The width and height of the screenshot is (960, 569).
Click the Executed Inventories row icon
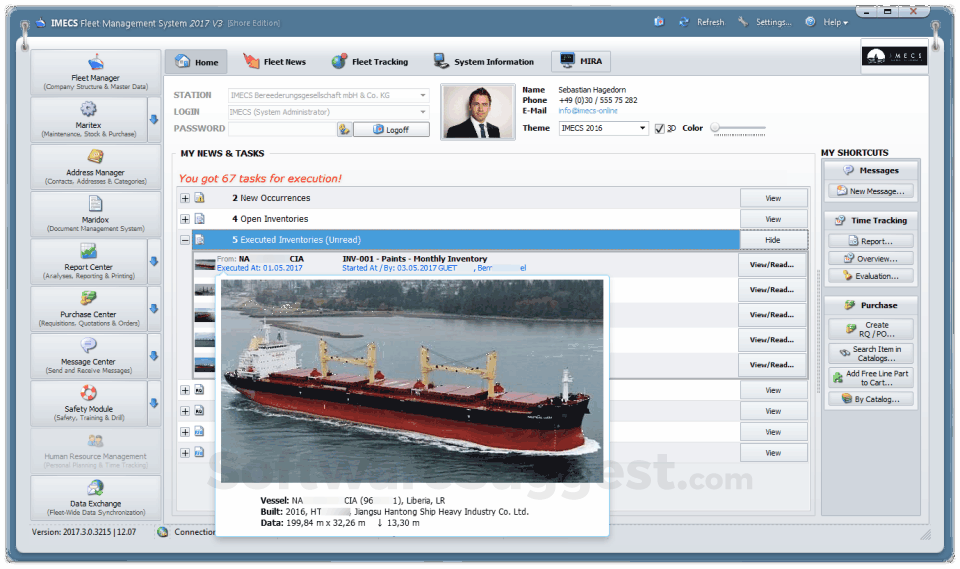200,239
